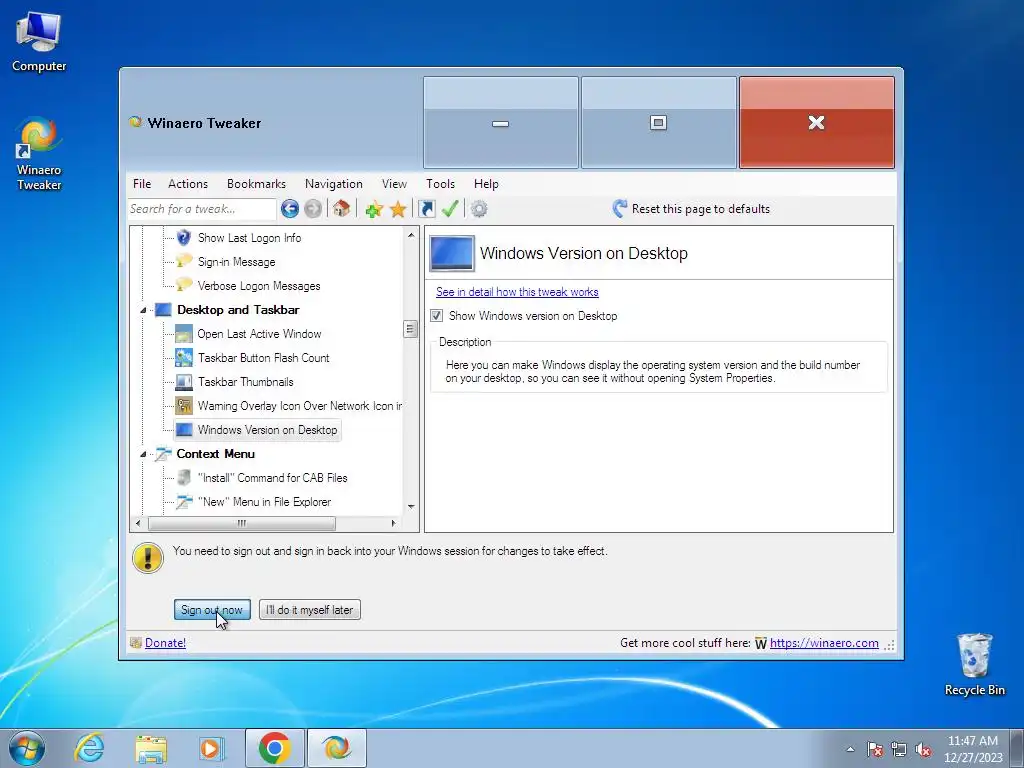Select the Sign-in Message tweak icon
This screenshot has width=1024, height=768.
click(x=184, y=261)
